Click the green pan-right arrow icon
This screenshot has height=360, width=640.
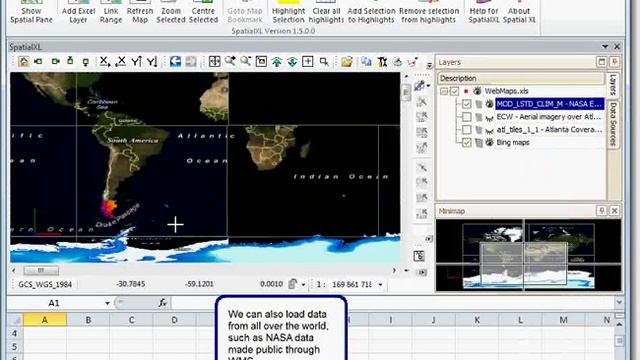point(55,62)
